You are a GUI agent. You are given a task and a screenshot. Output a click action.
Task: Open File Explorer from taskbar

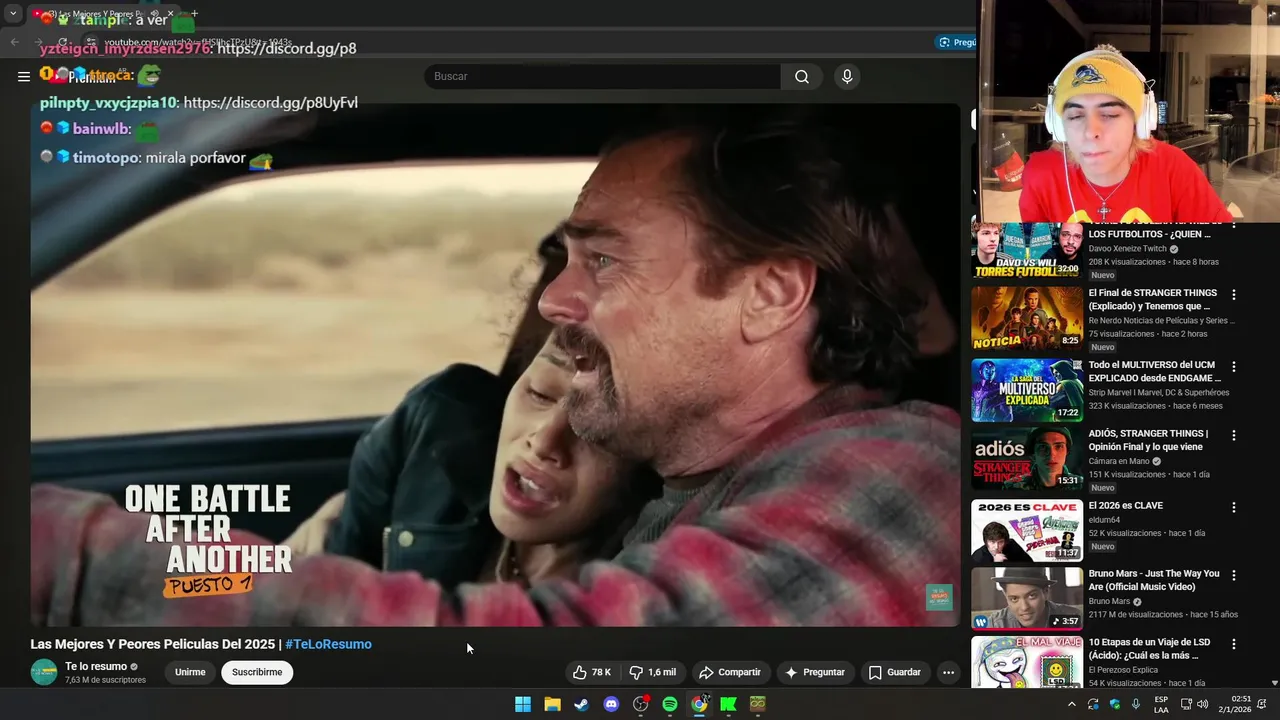(552, 704)
